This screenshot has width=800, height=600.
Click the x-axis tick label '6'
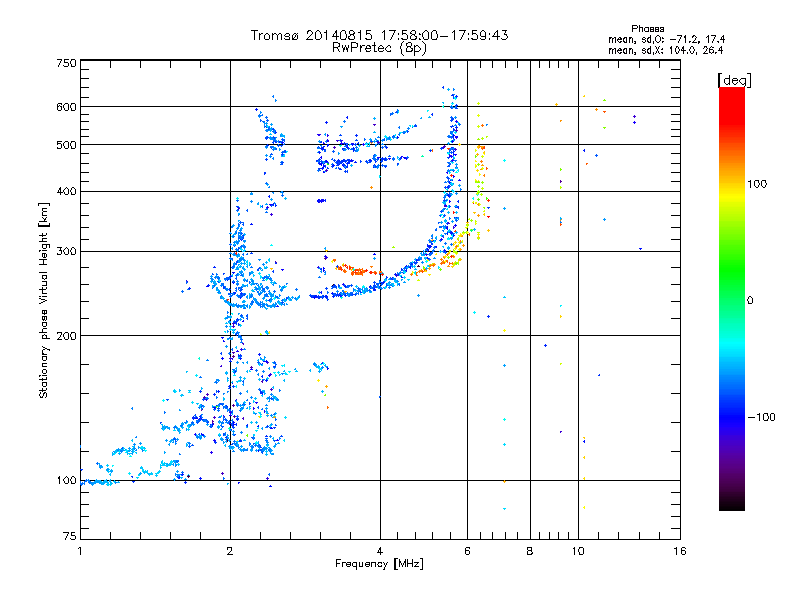coord(467,551)
